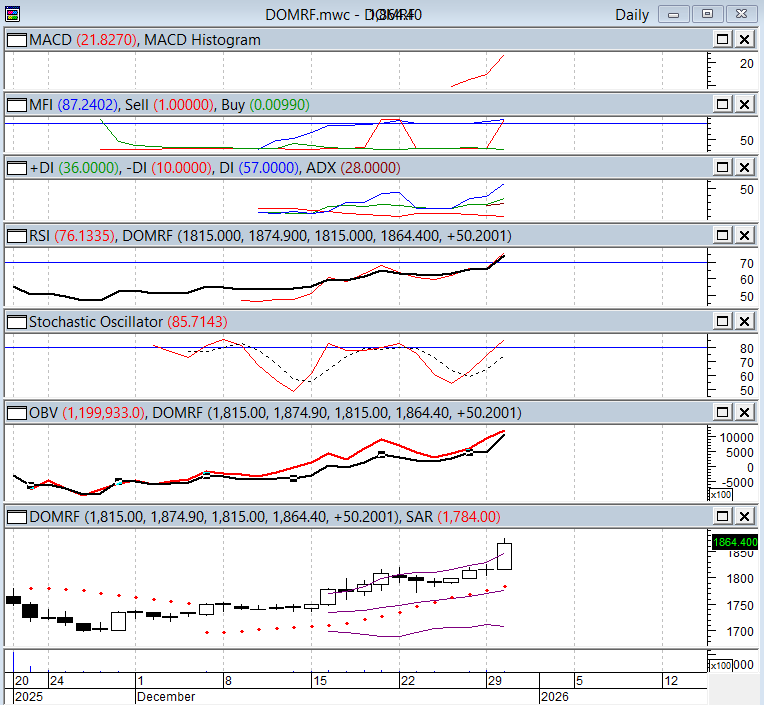764x705 pixels.
Task: Maximize the OBV panel
Action: 722,412
